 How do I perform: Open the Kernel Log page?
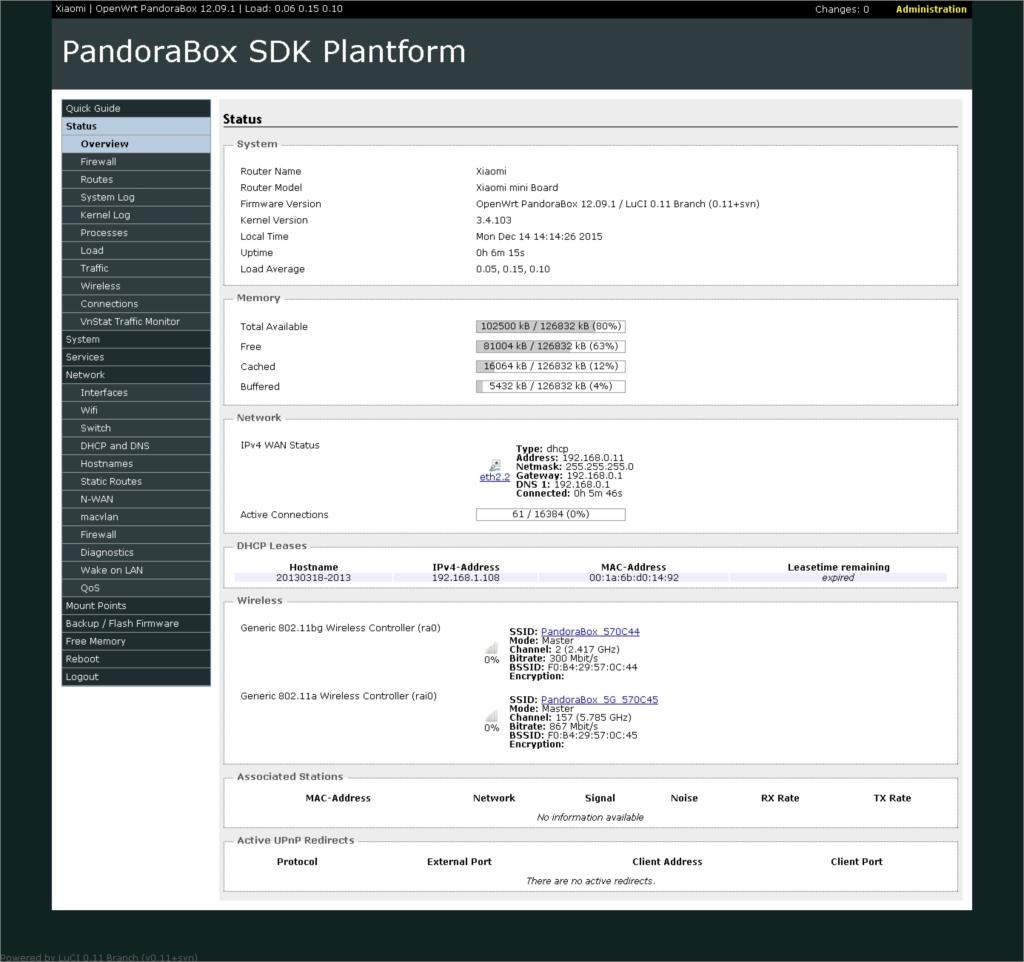tap(105, 215)
